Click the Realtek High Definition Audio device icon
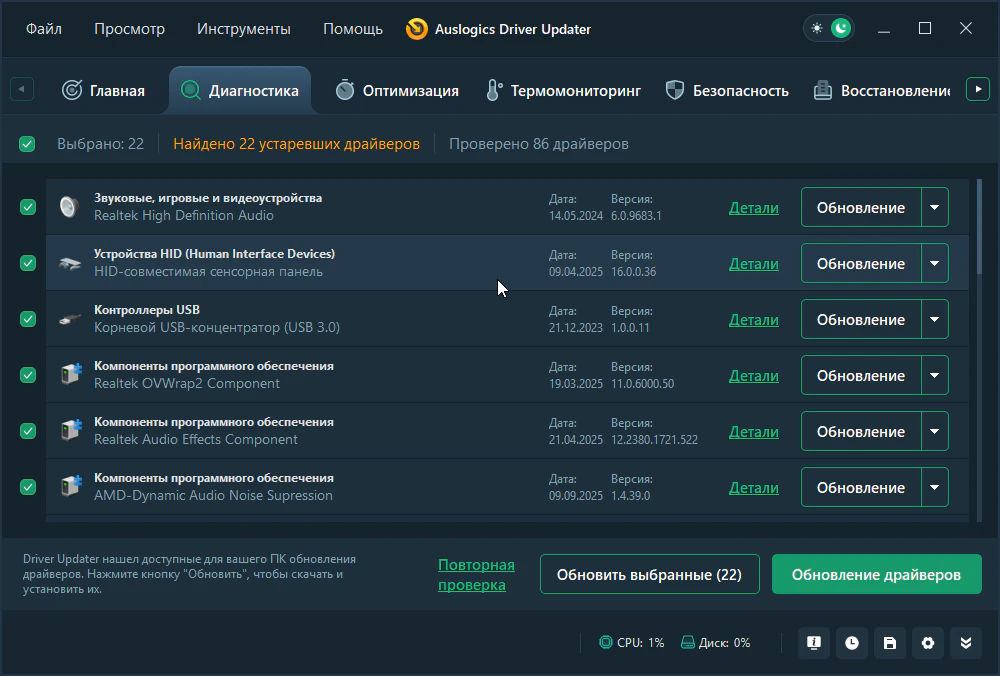This screenshot has height=676, width=1000. coord(69,207)
